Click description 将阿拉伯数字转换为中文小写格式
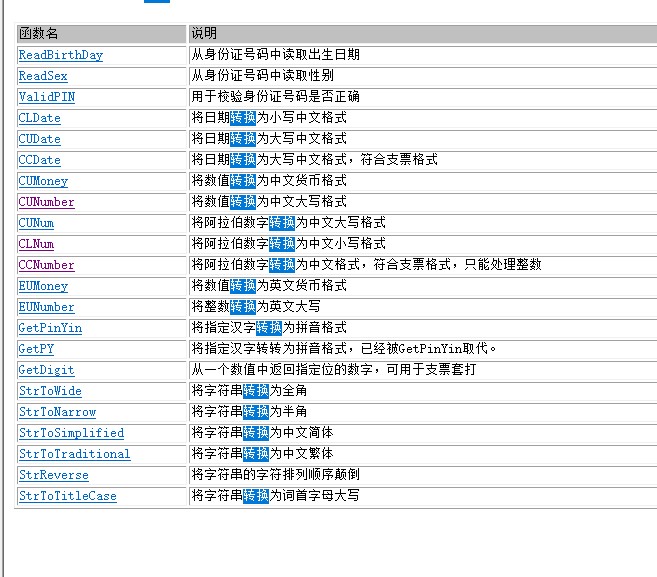The height and width of the screenshot is (577, 657). 289,243
